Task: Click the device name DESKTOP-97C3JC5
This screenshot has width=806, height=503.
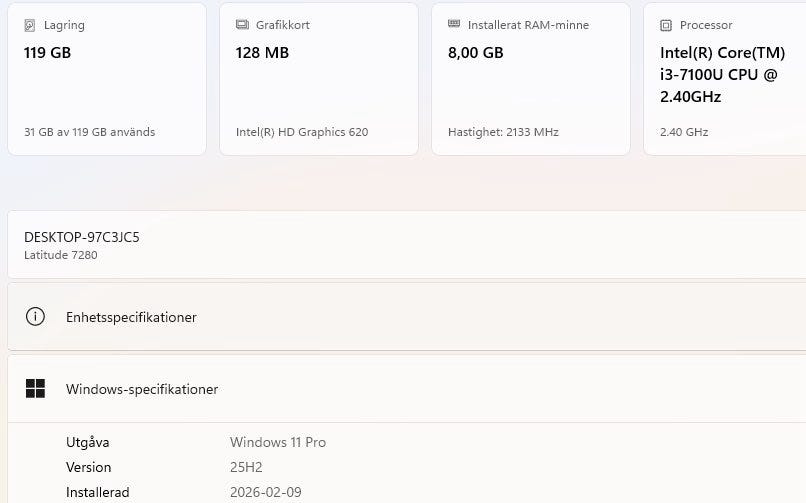Action: tap(82, 237)
